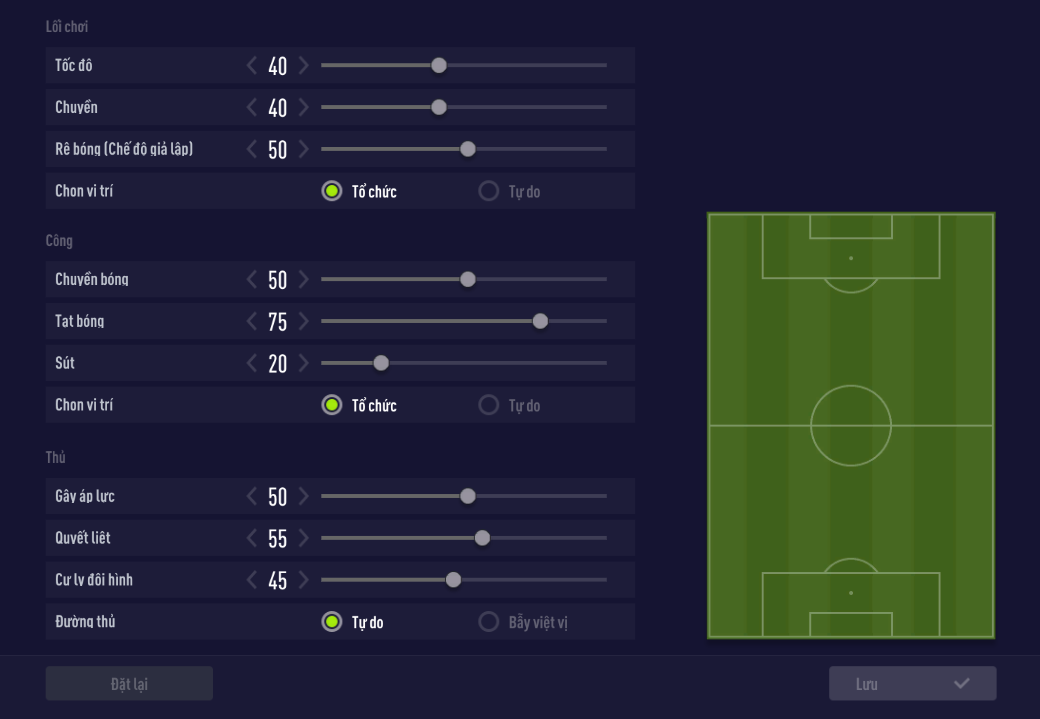This screenshot has height=719, width=1040.
Task: Select Tự do under Lối chơi positioning
Action: 489,191
